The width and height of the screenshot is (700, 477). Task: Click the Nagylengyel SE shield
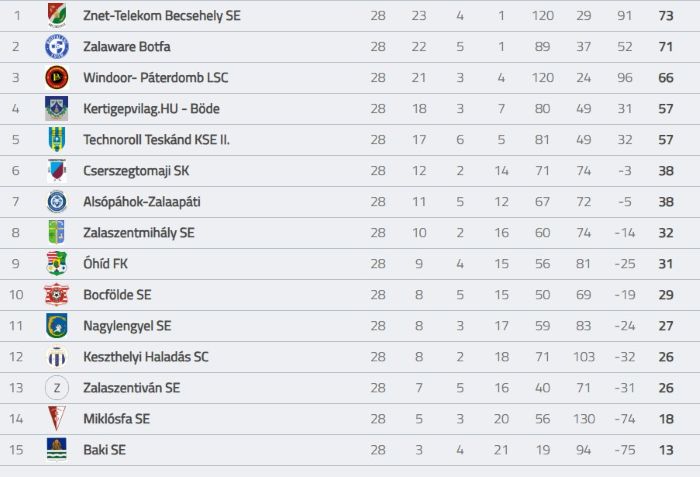point(57,326)
